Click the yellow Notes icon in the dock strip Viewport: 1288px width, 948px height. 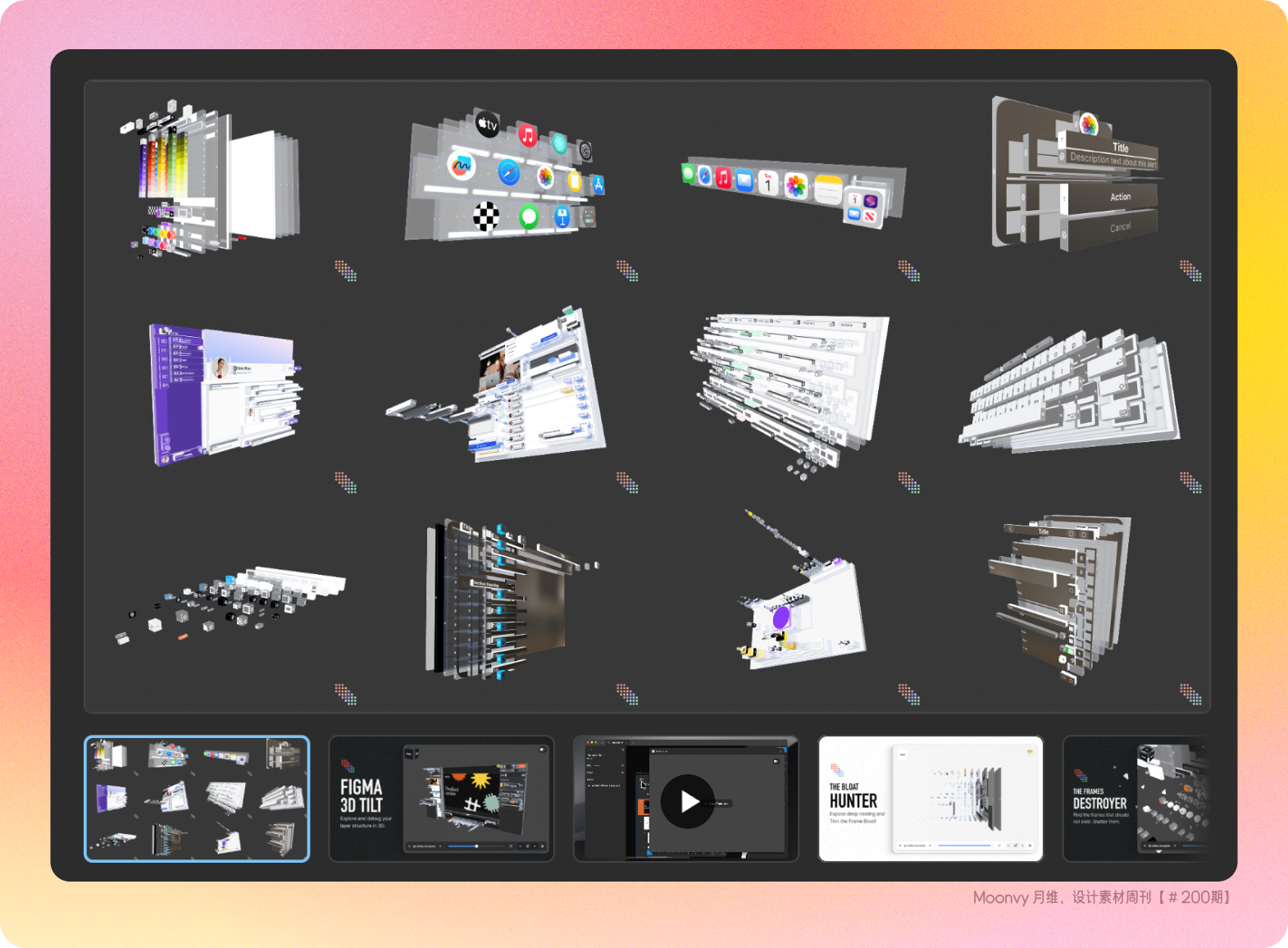(828, 189)
